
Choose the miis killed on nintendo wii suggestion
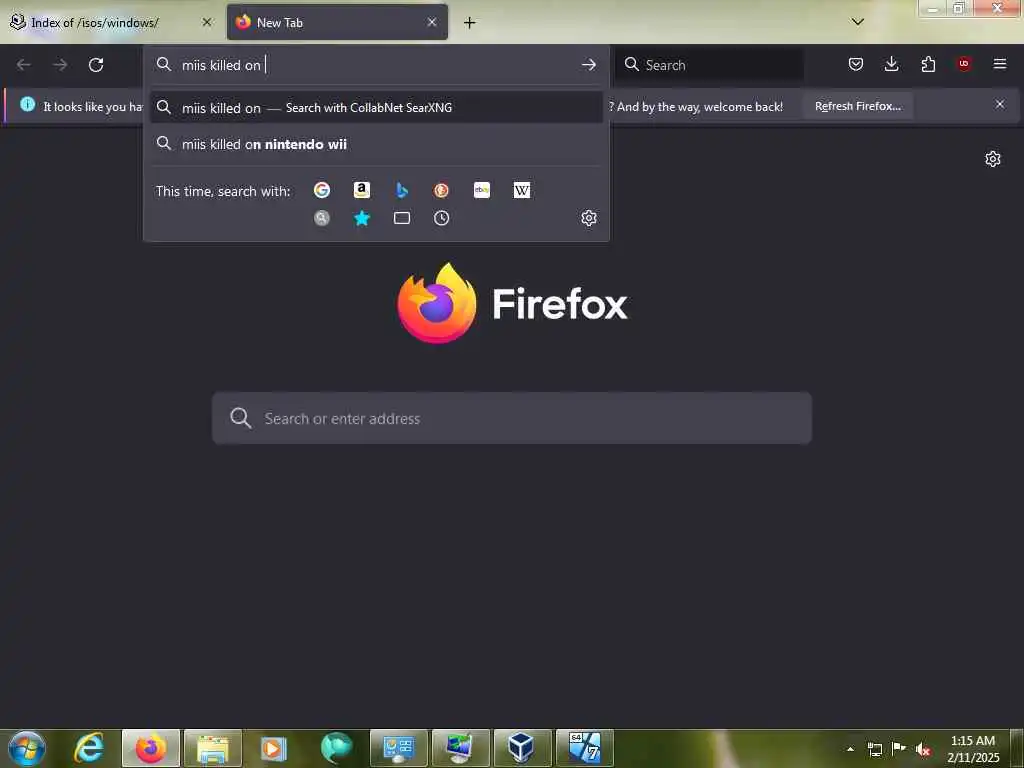(x=376, y=144)
